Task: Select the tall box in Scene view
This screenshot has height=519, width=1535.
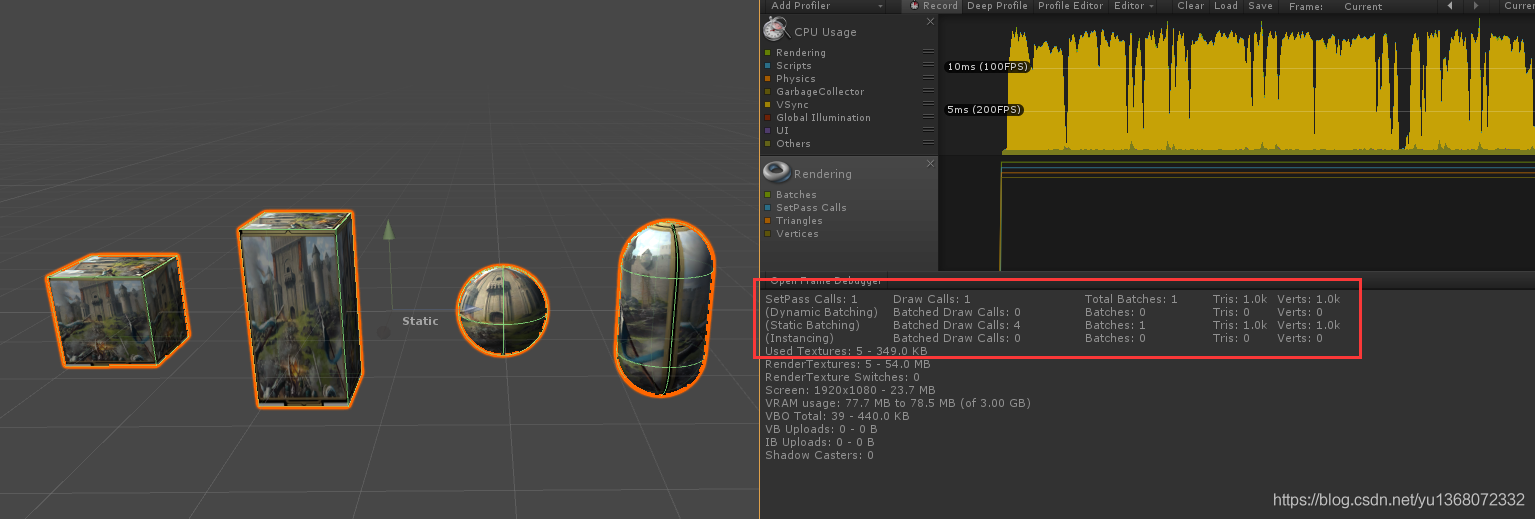Action: point(298,310)
